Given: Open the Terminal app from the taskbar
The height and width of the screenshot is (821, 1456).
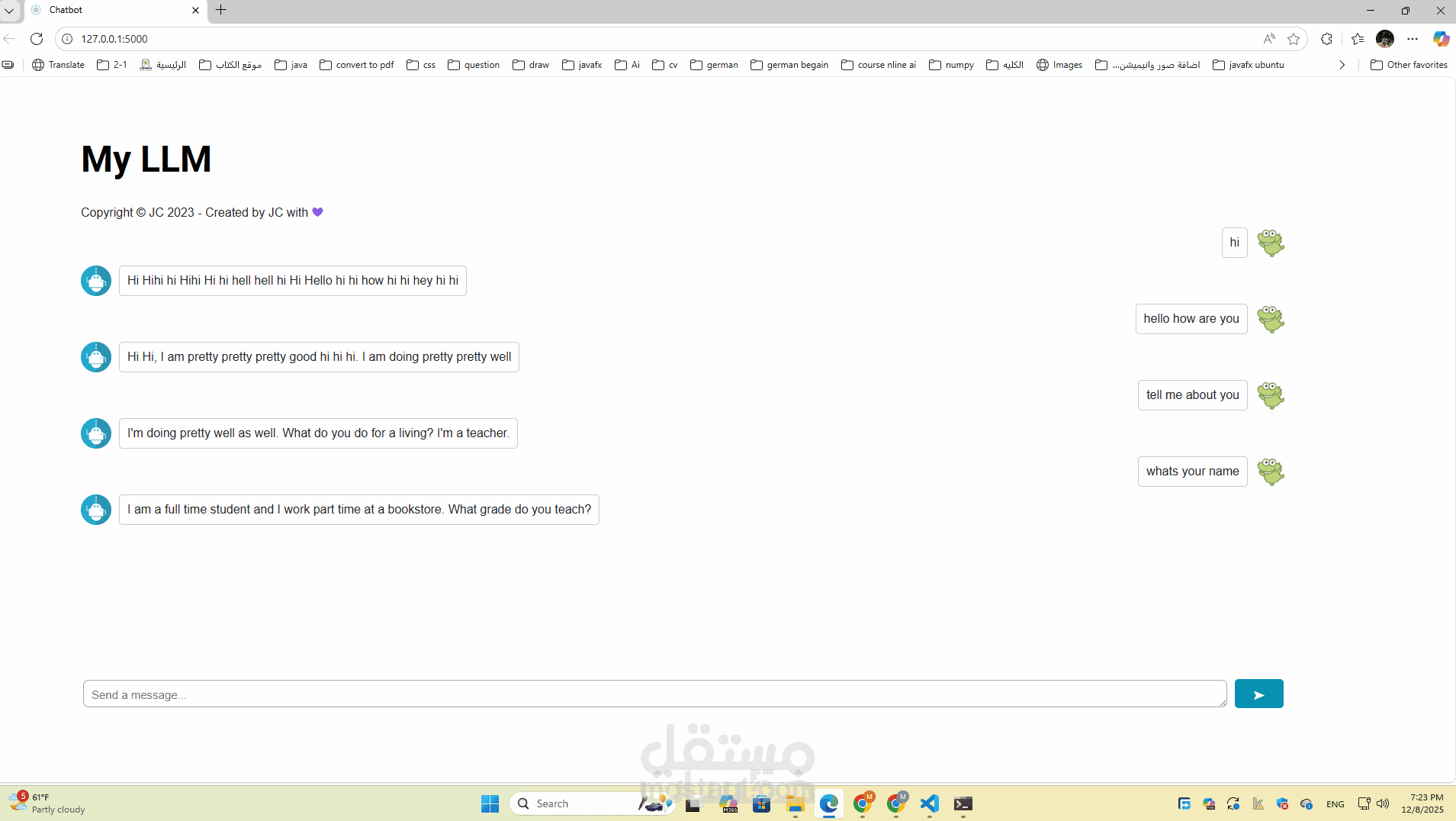Looking at the screenshot, I should (963, 803).
